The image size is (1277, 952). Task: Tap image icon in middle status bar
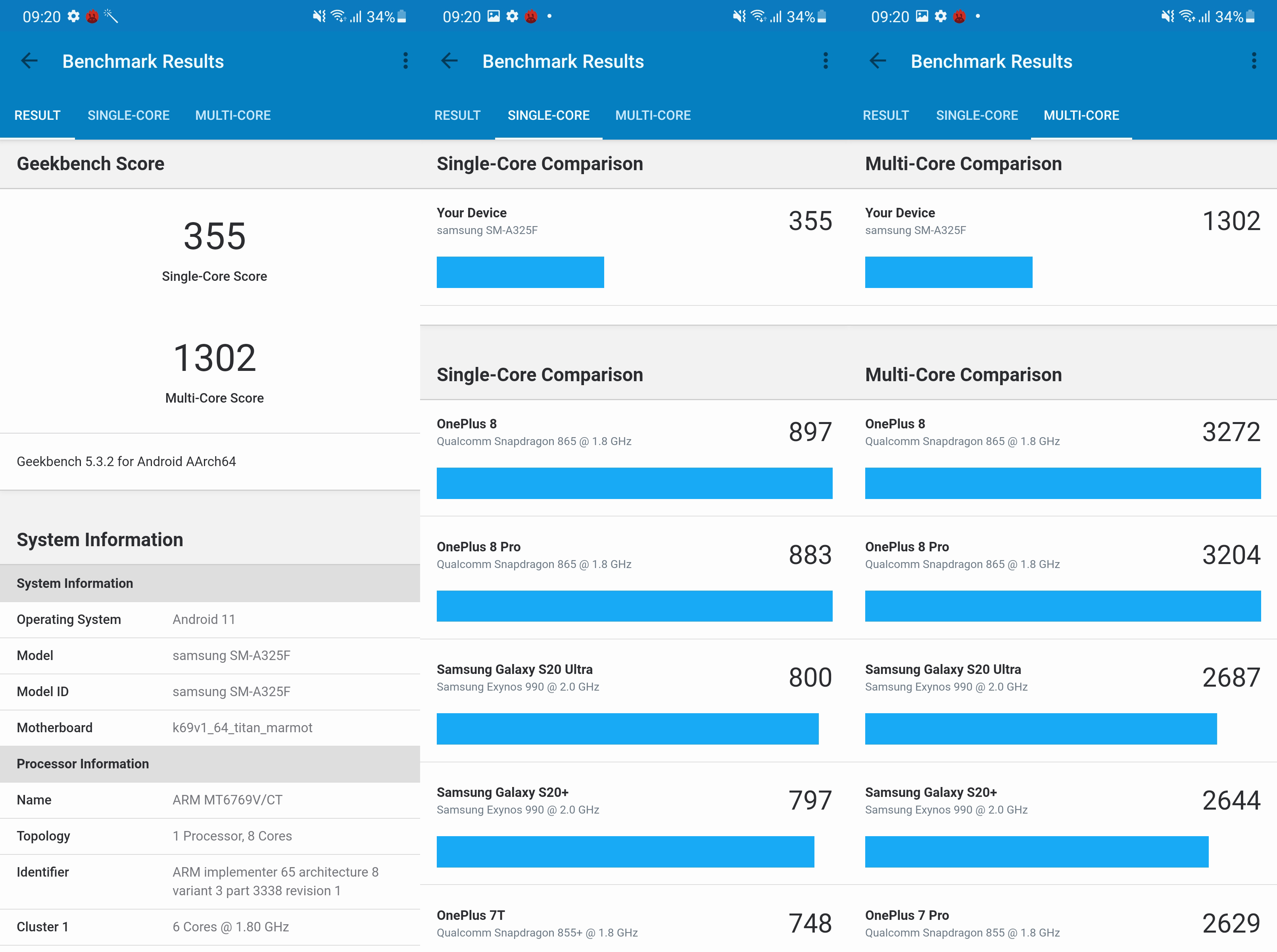[494, 16]
